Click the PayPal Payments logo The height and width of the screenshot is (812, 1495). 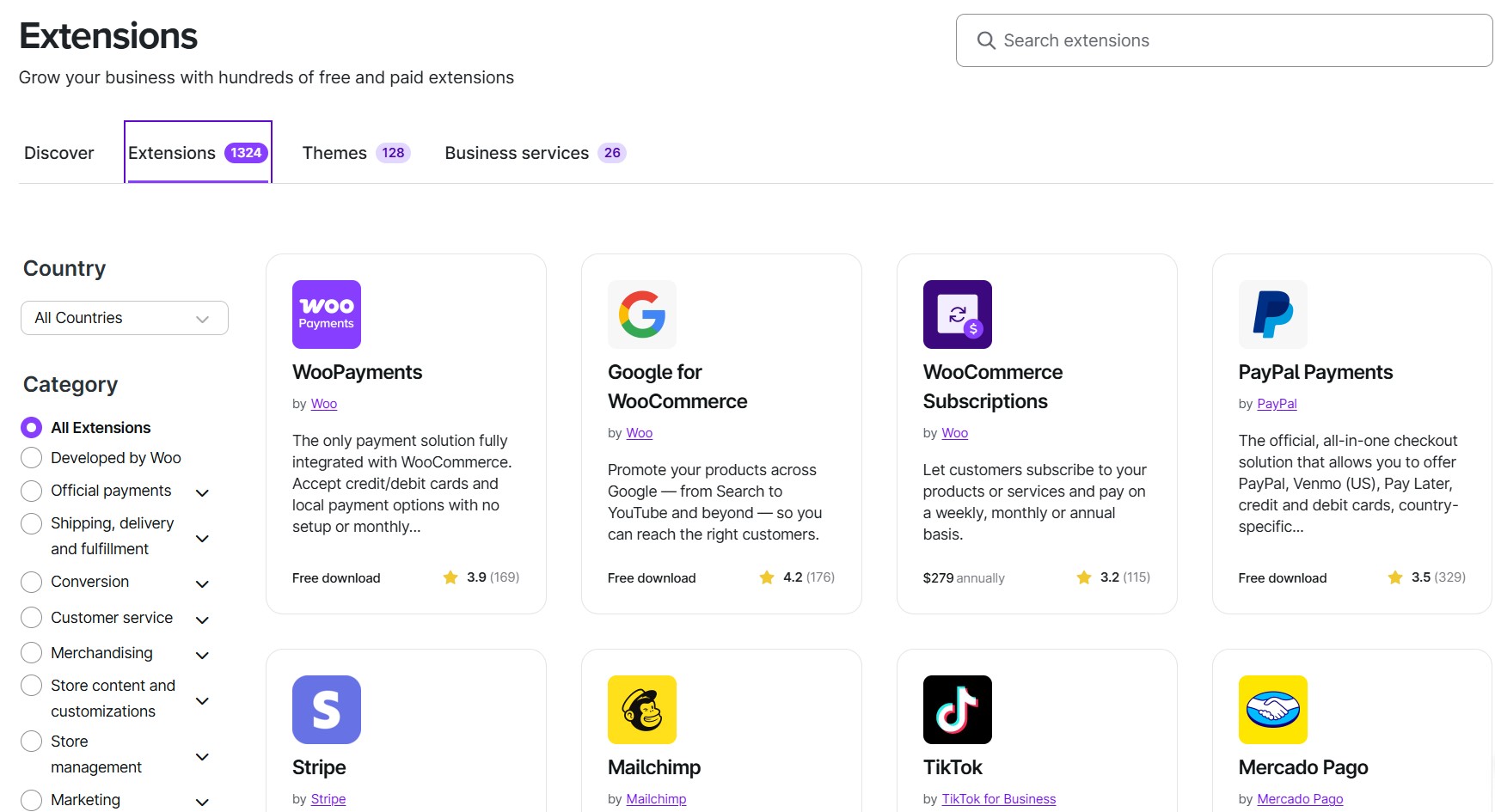[x=1273, y=314]
